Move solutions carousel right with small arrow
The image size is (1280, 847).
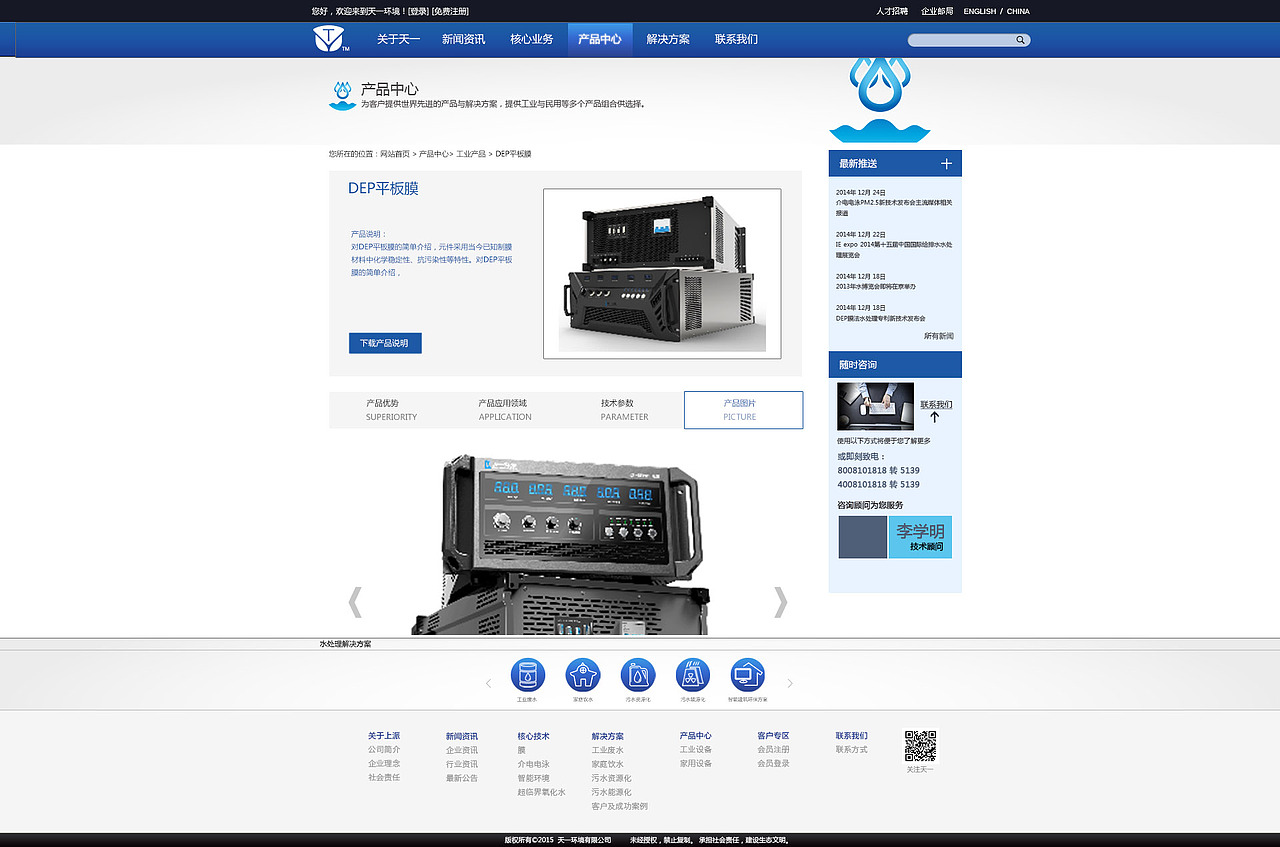point(790,684)
